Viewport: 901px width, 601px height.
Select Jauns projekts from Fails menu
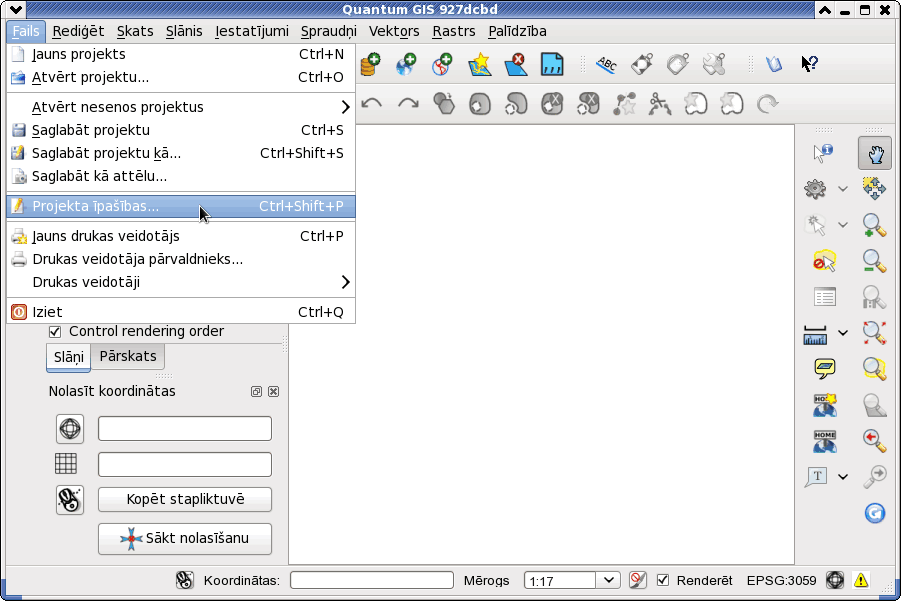tap(181, 54)
